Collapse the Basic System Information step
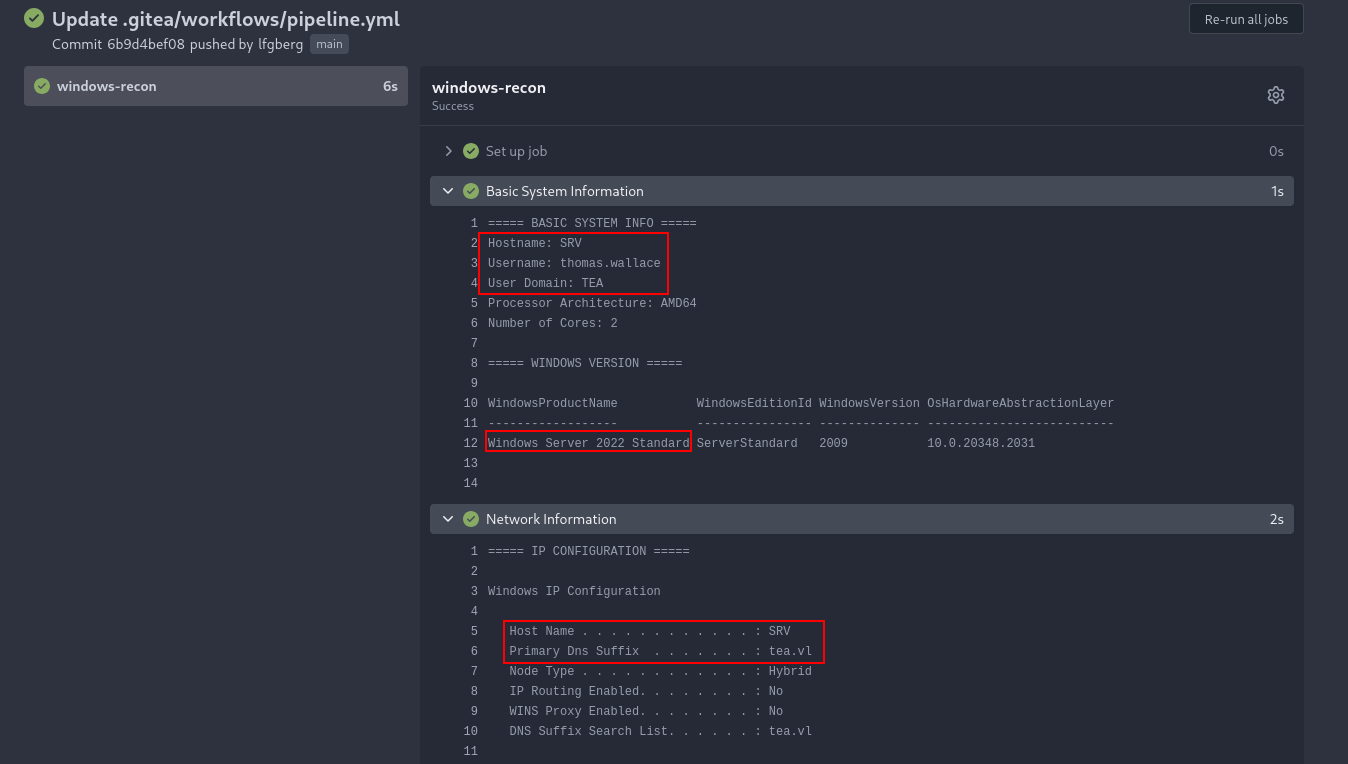The height and width of the screenshot is (764, 1348). click(x=448, y=190)
